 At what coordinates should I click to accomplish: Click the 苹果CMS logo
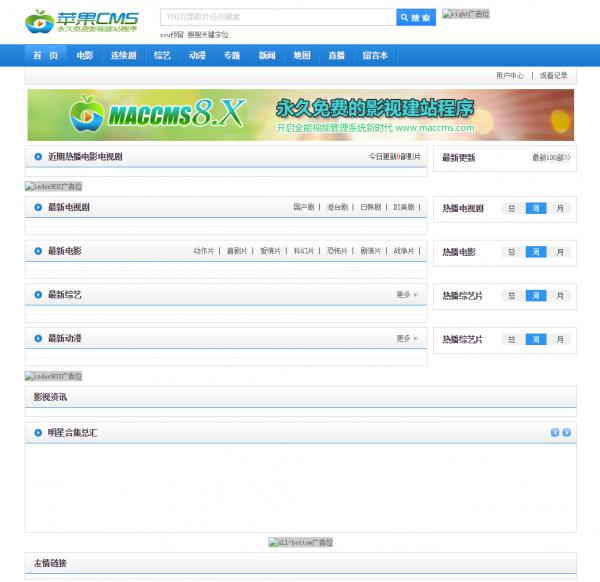[82, 21]
